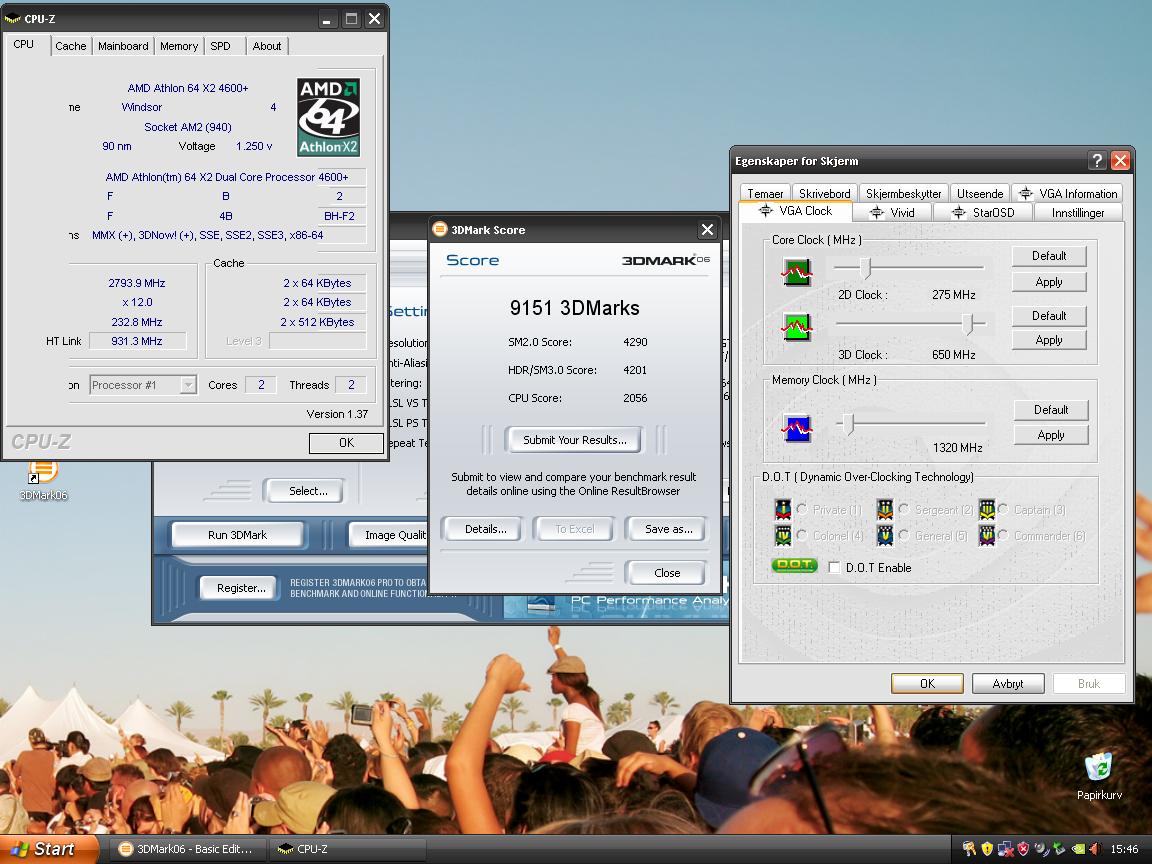Click the 2D core clock graph icon

(796, 273)
